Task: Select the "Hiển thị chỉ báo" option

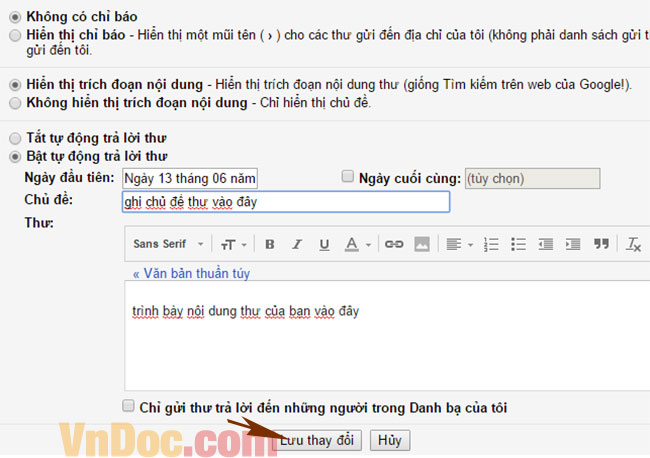Action: pyautogui.click(x=15, y=35)
